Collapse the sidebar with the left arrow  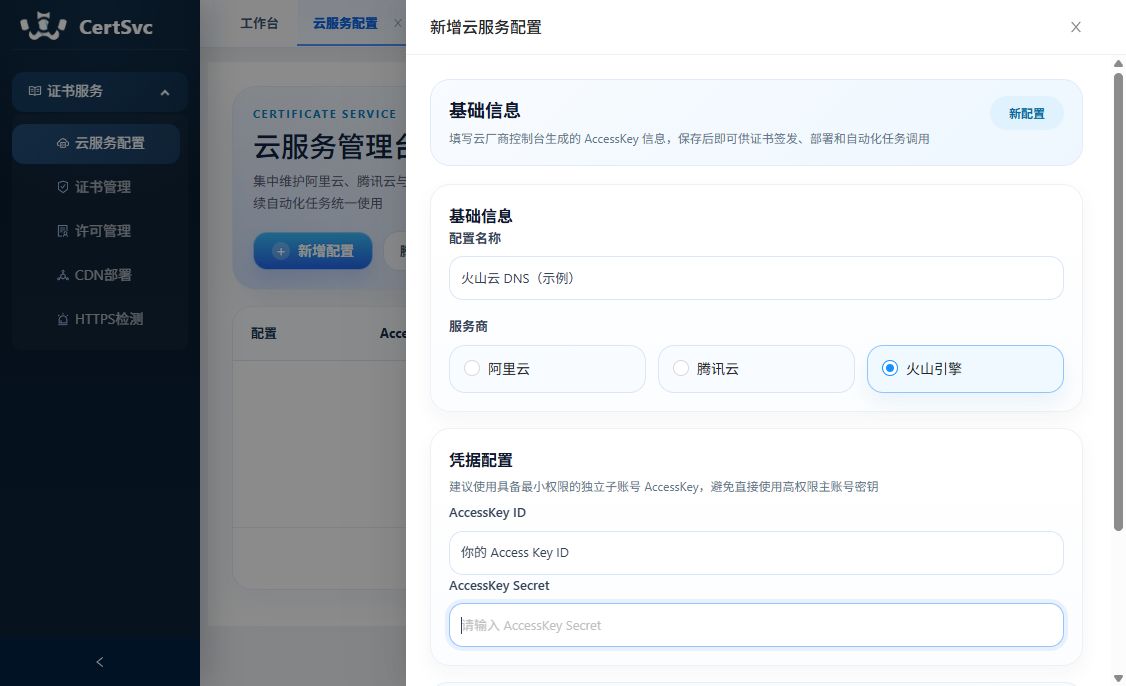[x=100, y=662]
